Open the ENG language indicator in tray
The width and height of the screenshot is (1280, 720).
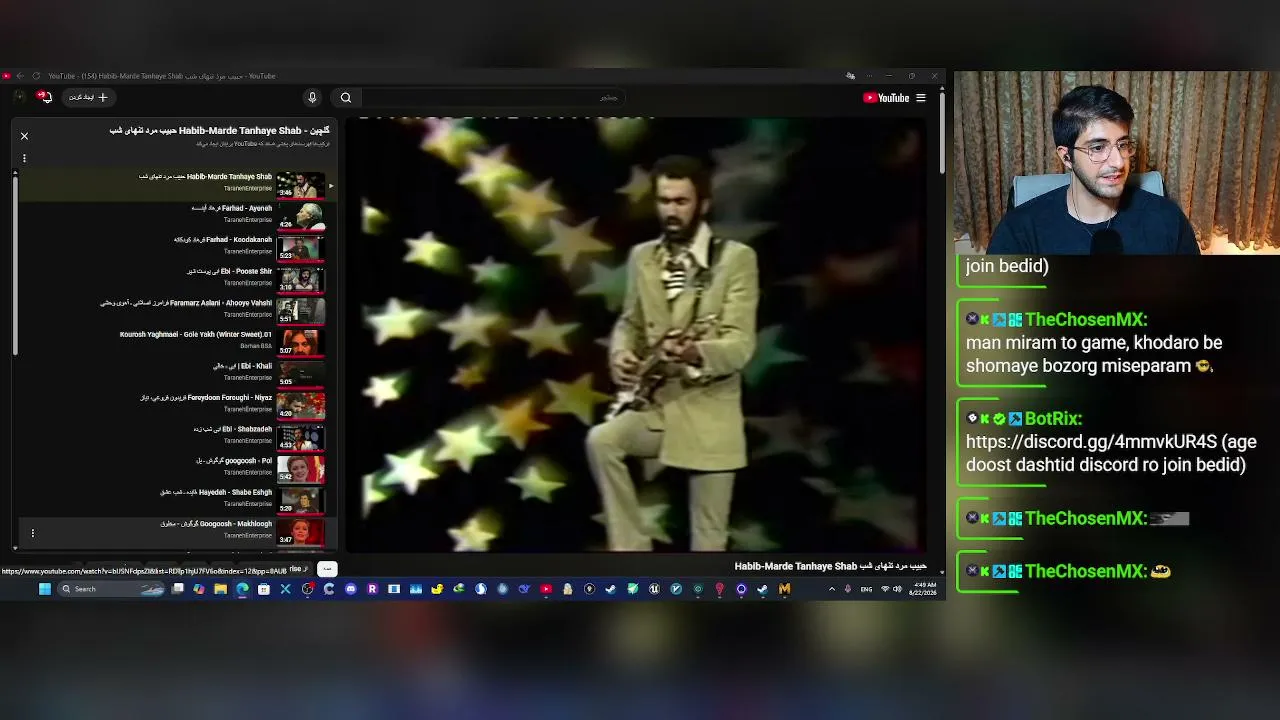pyautogui.click(x=866, y=589)
